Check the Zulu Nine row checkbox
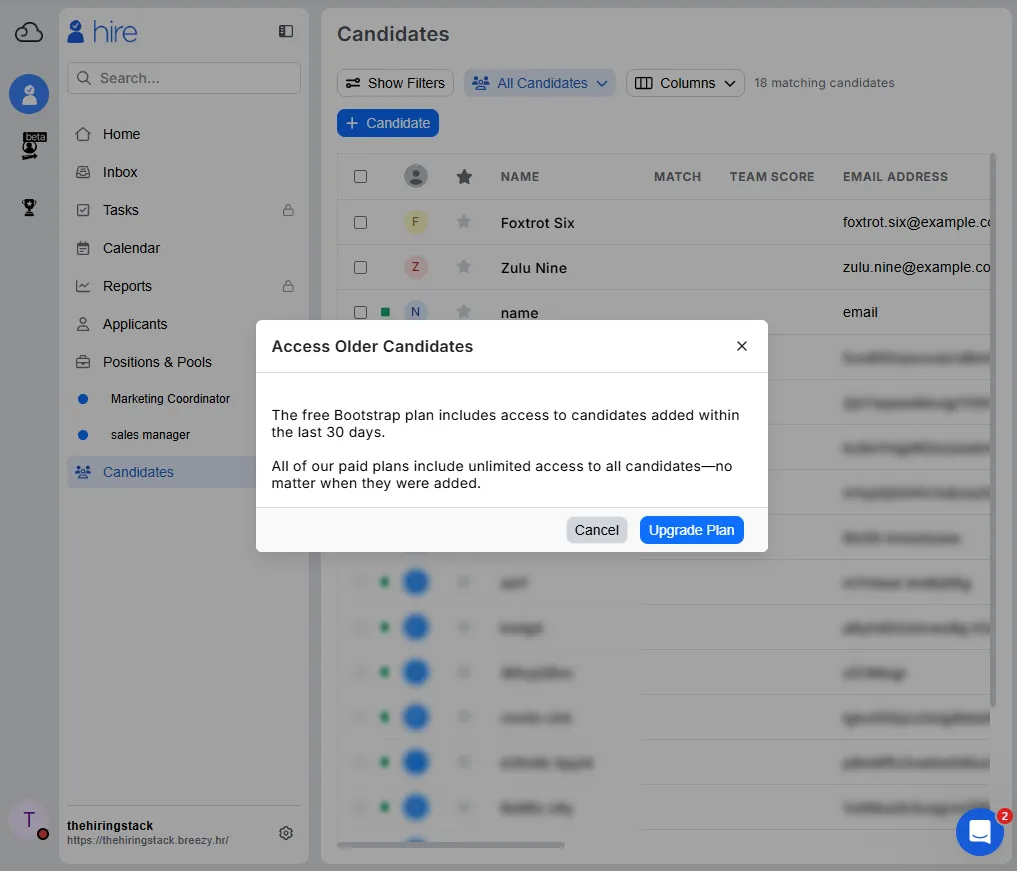 tap(361, 268)
